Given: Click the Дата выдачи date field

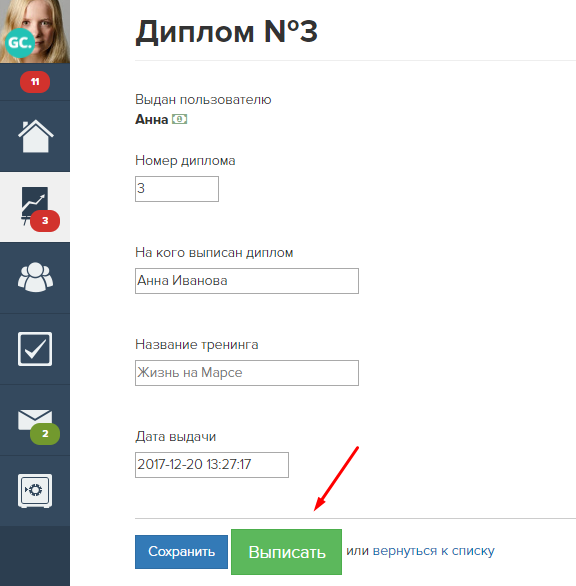Looking at the screenshot, I should click(212, 465).
